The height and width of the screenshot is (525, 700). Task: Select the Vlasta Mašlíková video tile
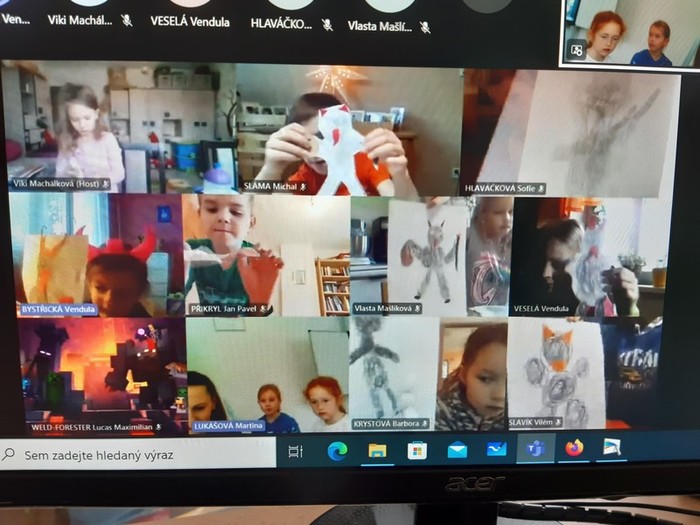pyautogui.click(x=430, y=257)
